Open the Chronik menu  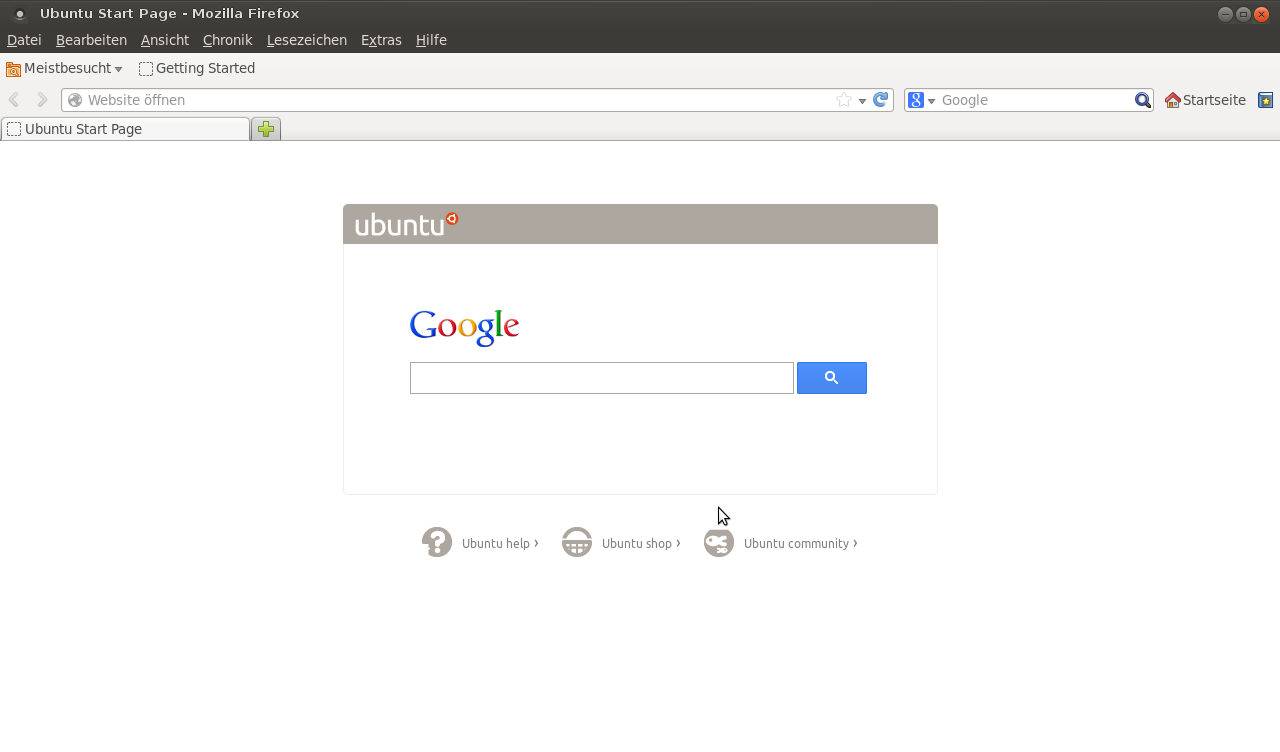tap(228, 40)
